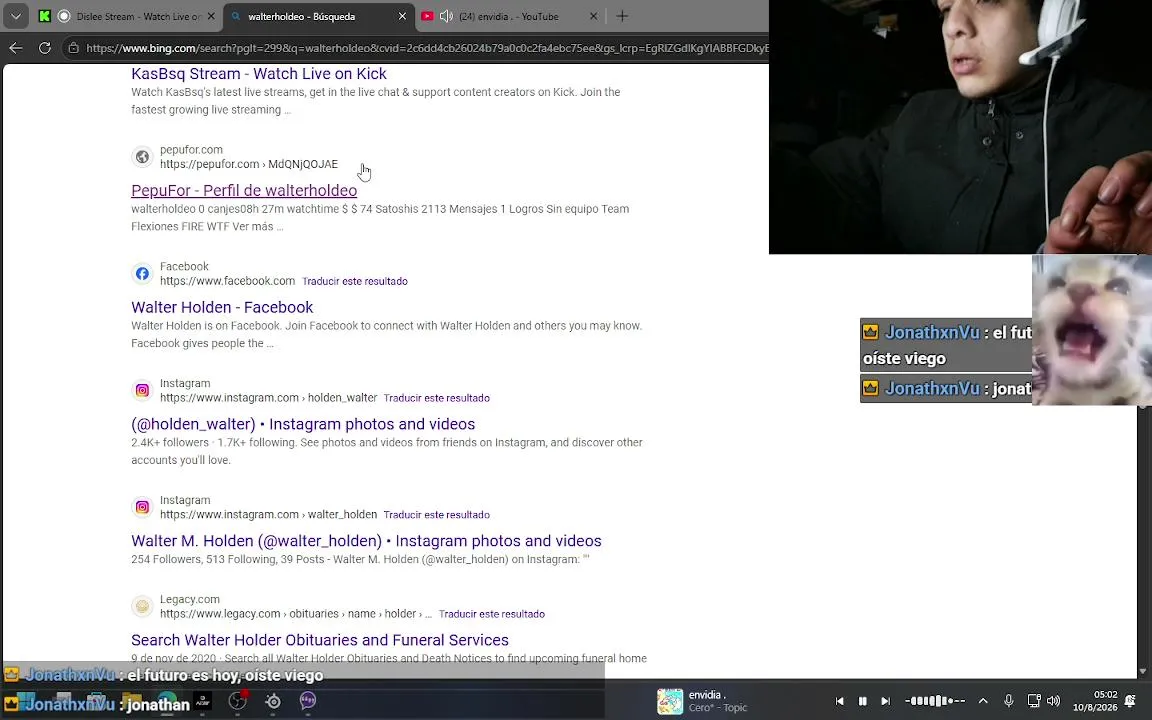Expand the system tray hidden icons chevron
This screenshot has height=720, width=1152.
coord(983,701)
